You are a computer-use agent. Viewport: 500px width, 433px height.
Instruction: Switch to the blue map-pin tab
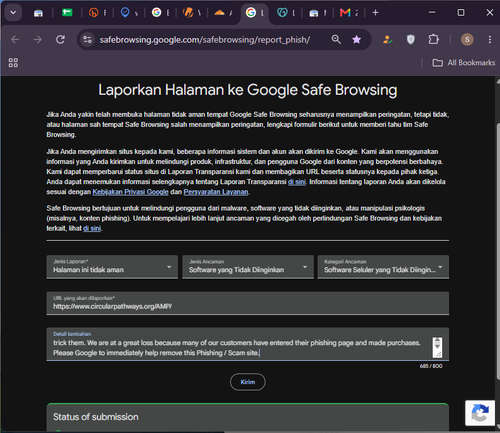coord(125,13)
